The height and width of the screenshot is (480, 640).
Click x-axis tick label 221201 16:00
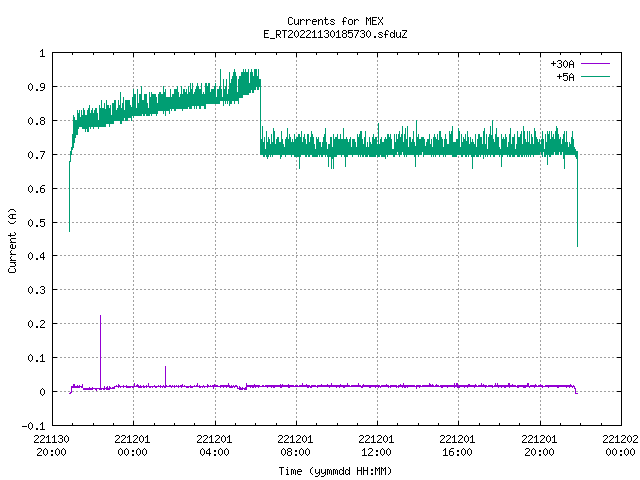[x=457, y=445]
